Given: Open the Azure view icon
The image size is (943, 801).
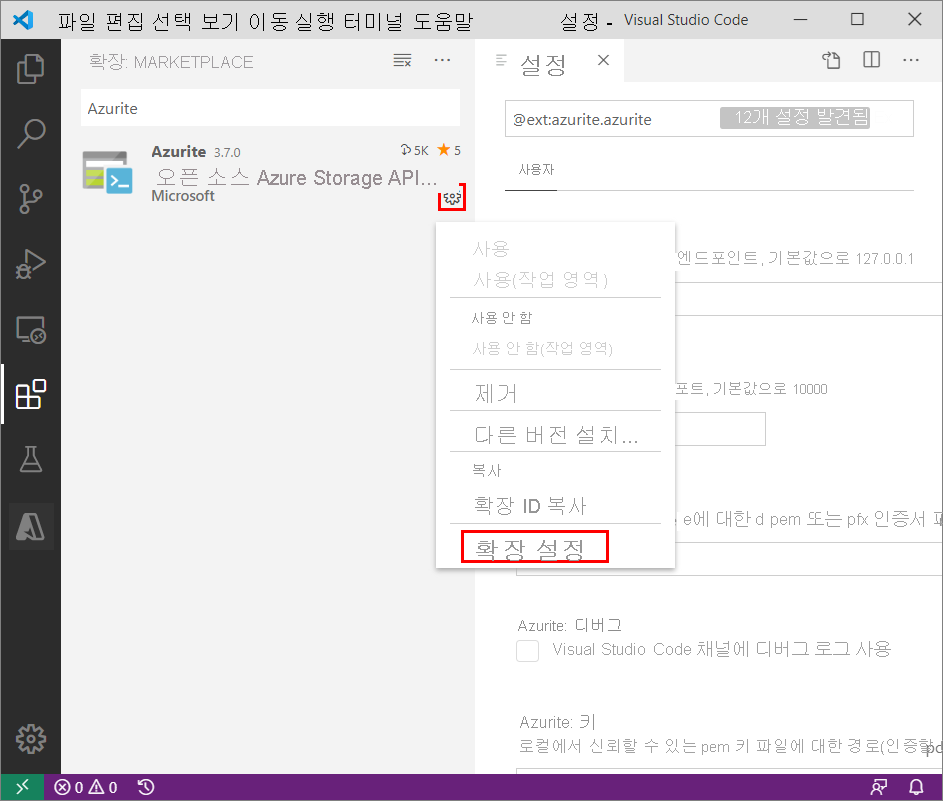Looking at the screenshot, I should (31, 526).
